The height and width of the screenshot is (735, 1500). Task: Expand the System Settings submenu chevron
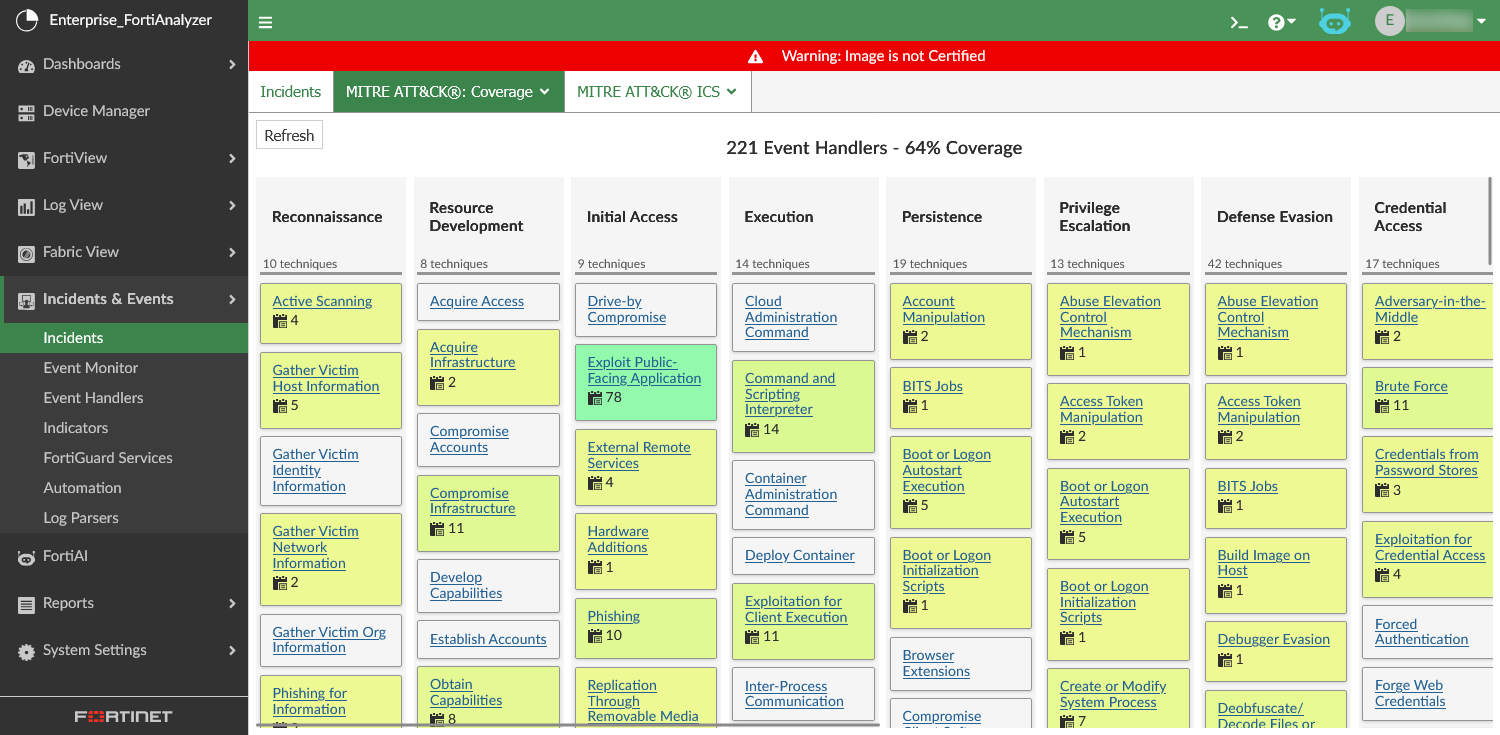click(x=232, y=651)
